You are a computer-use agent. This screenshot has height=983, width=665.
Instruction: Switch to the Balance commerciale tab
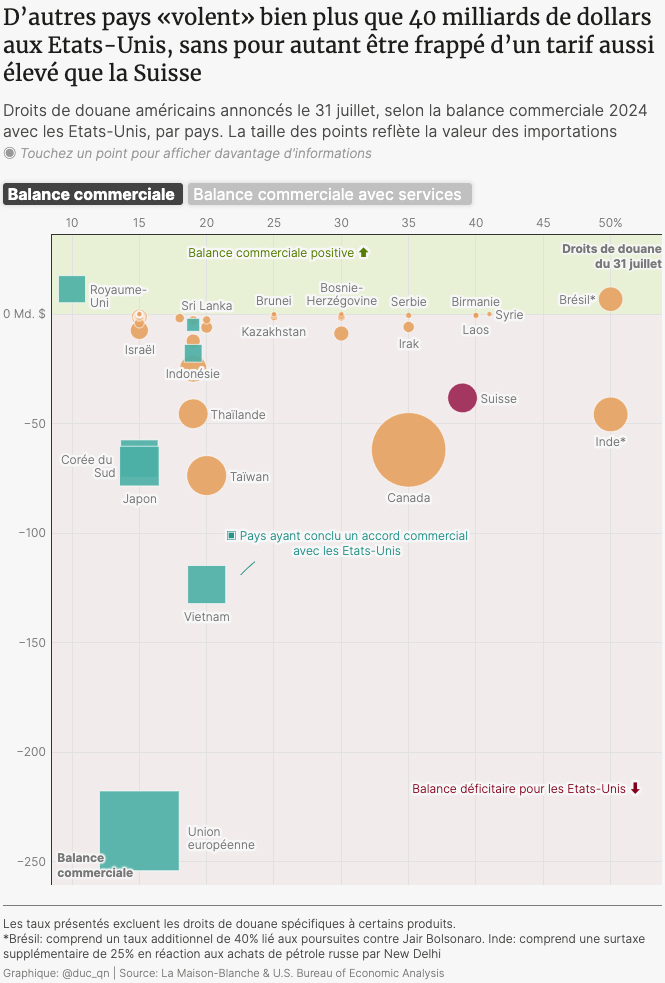[x=92, y=194]
